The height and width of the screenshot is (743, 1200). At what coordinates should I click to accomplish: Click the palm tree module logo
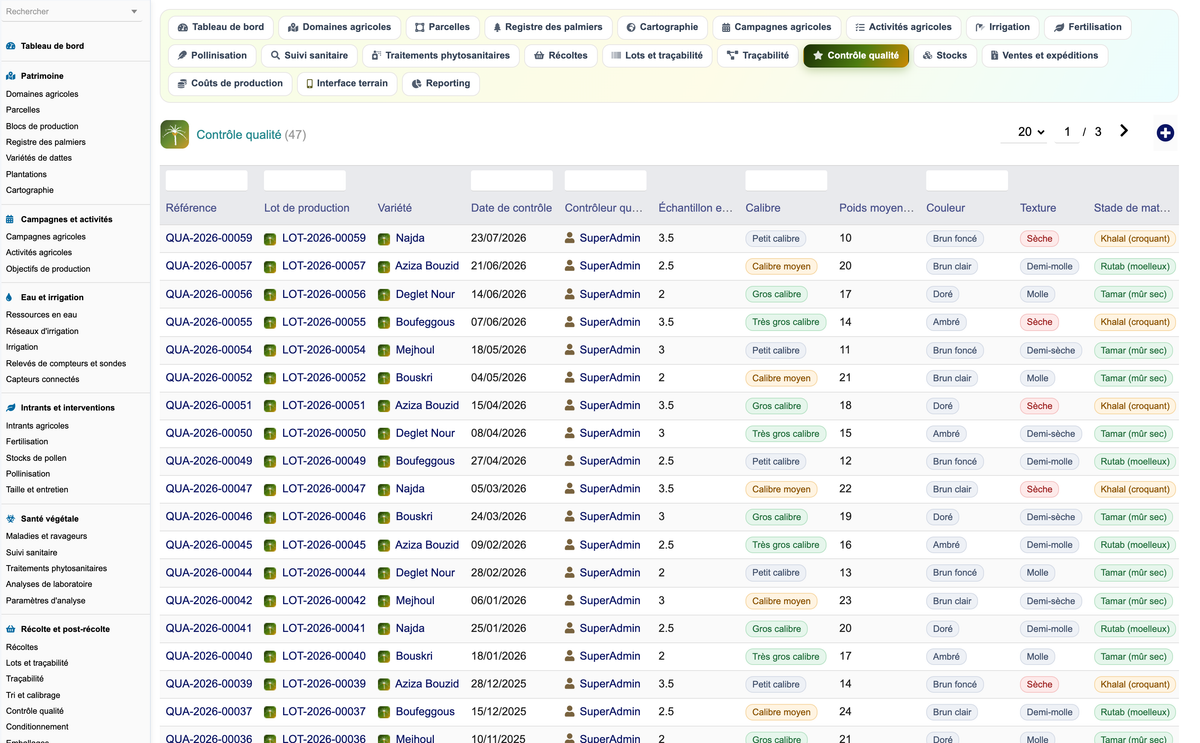174,134
